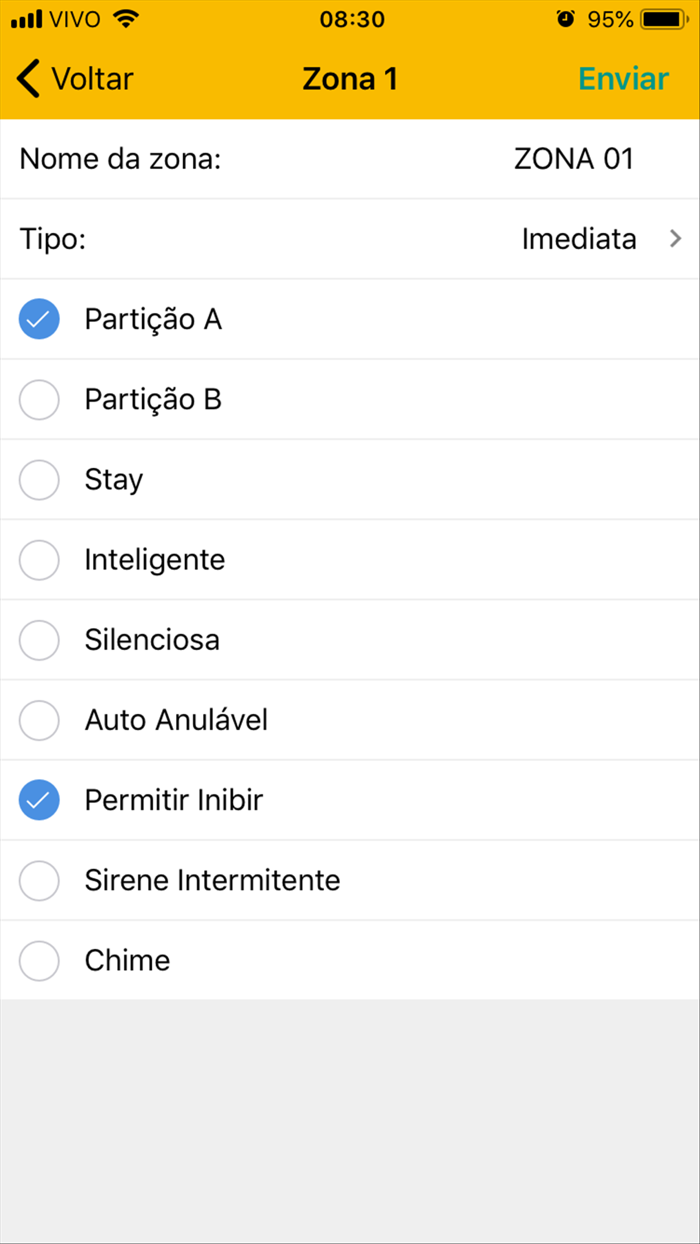Activate Silenciosa mode
The height and width of the screenshot is (1244, 700).
(x=38, y=639)
